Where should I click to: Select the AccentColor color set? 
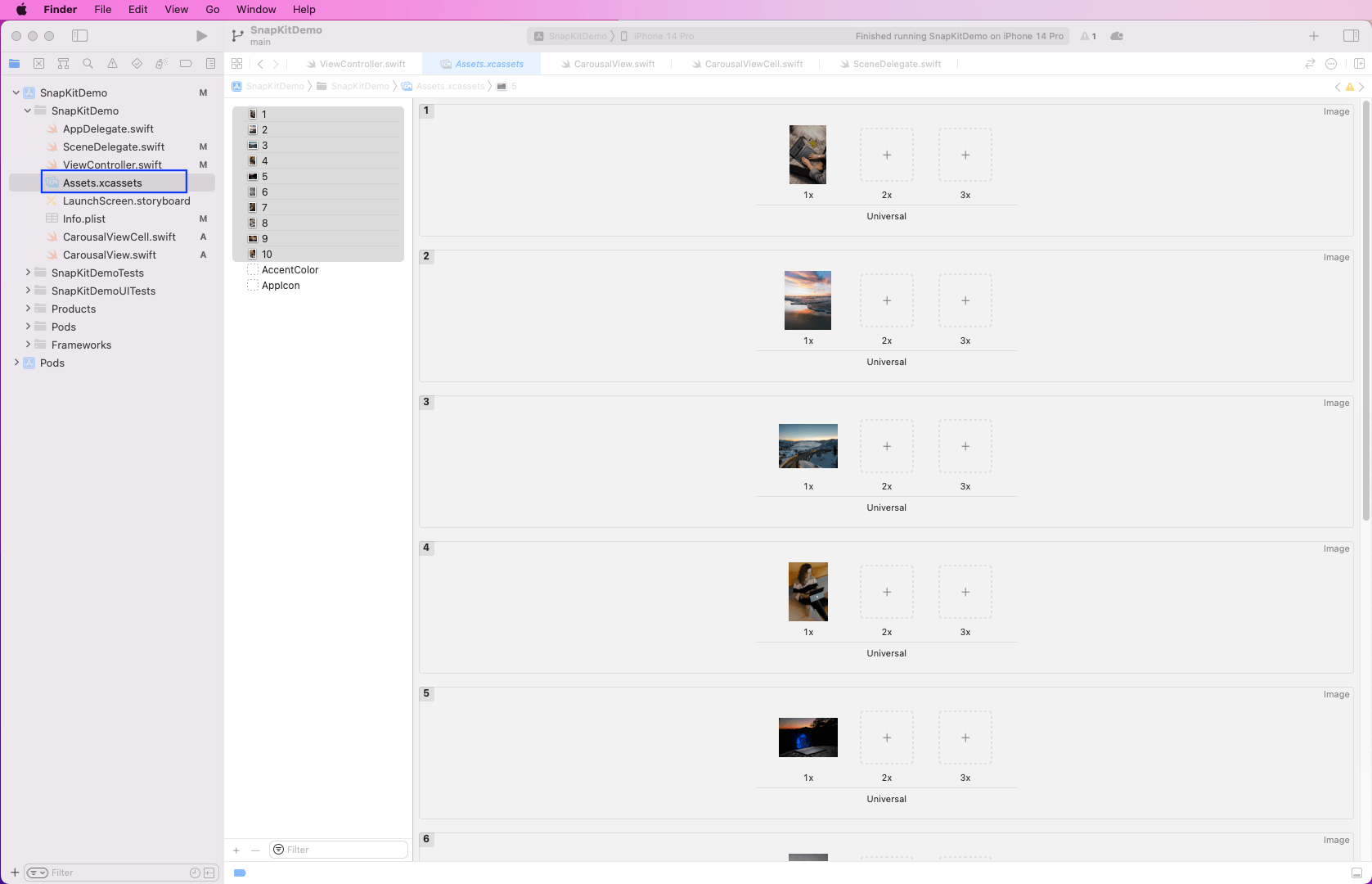pos(290,270)
